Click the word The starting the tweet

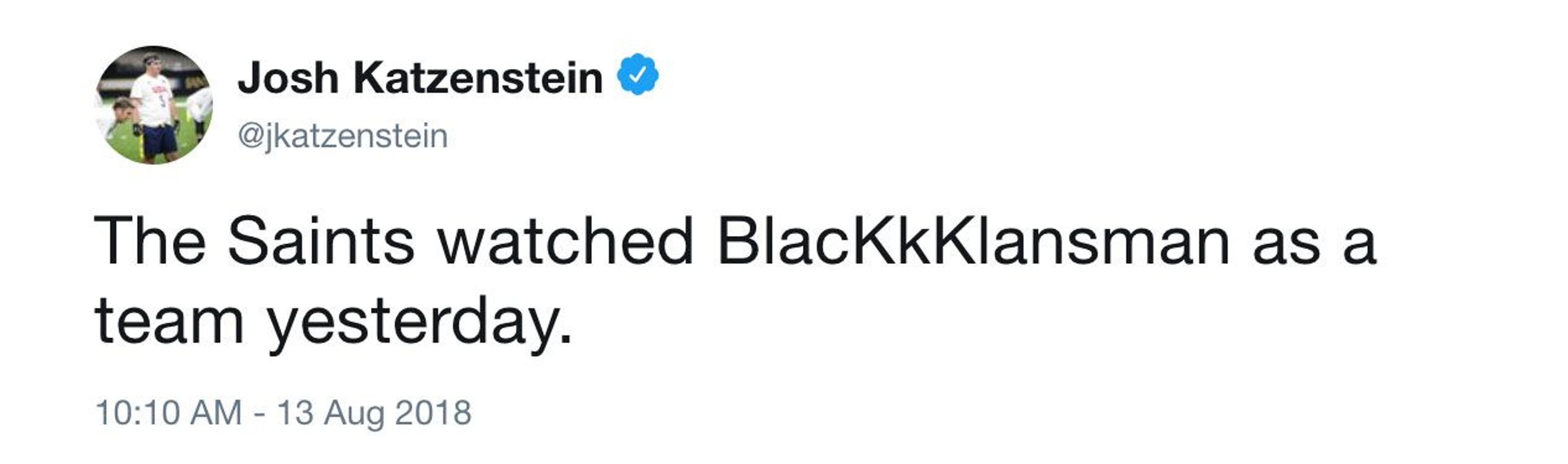tap(150, 242)
